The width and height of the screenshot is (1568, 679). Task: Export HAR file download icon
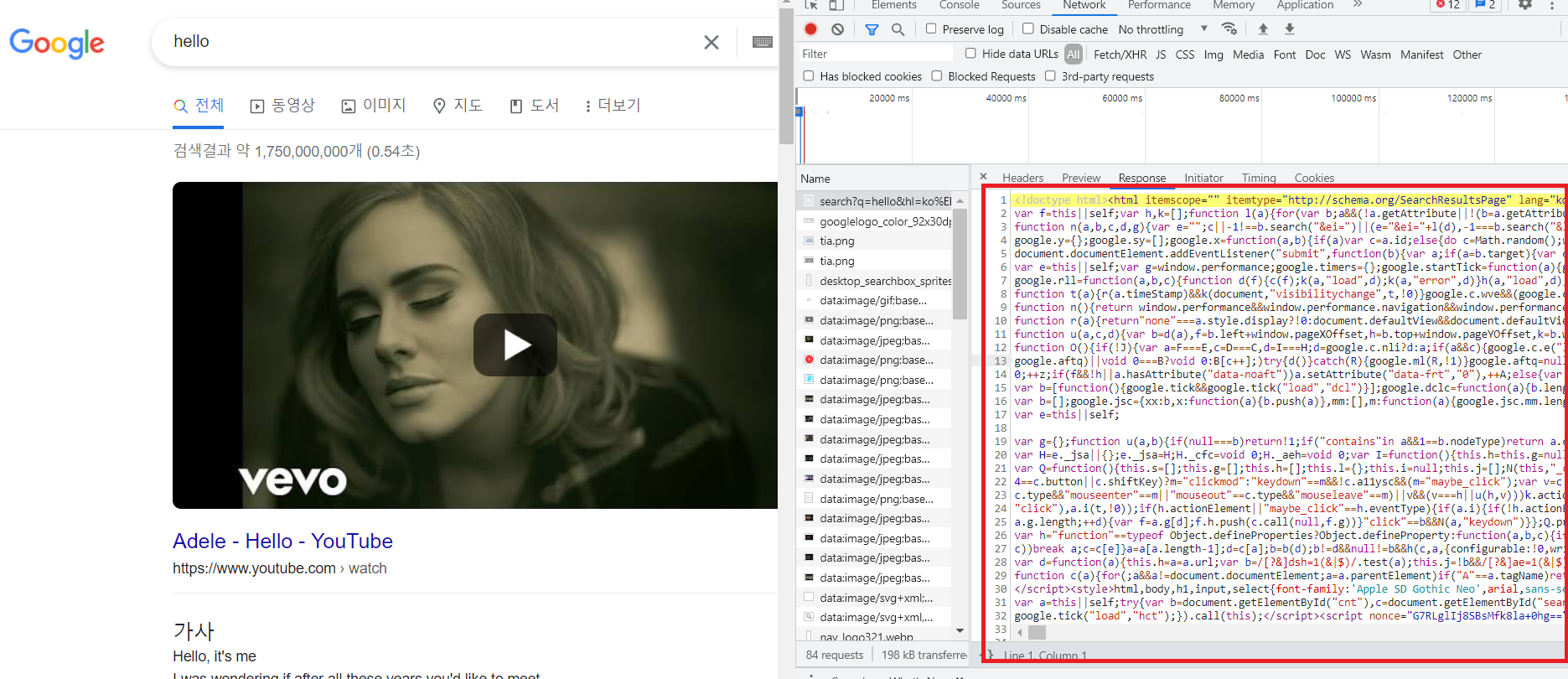click(x=1290, y=29)
